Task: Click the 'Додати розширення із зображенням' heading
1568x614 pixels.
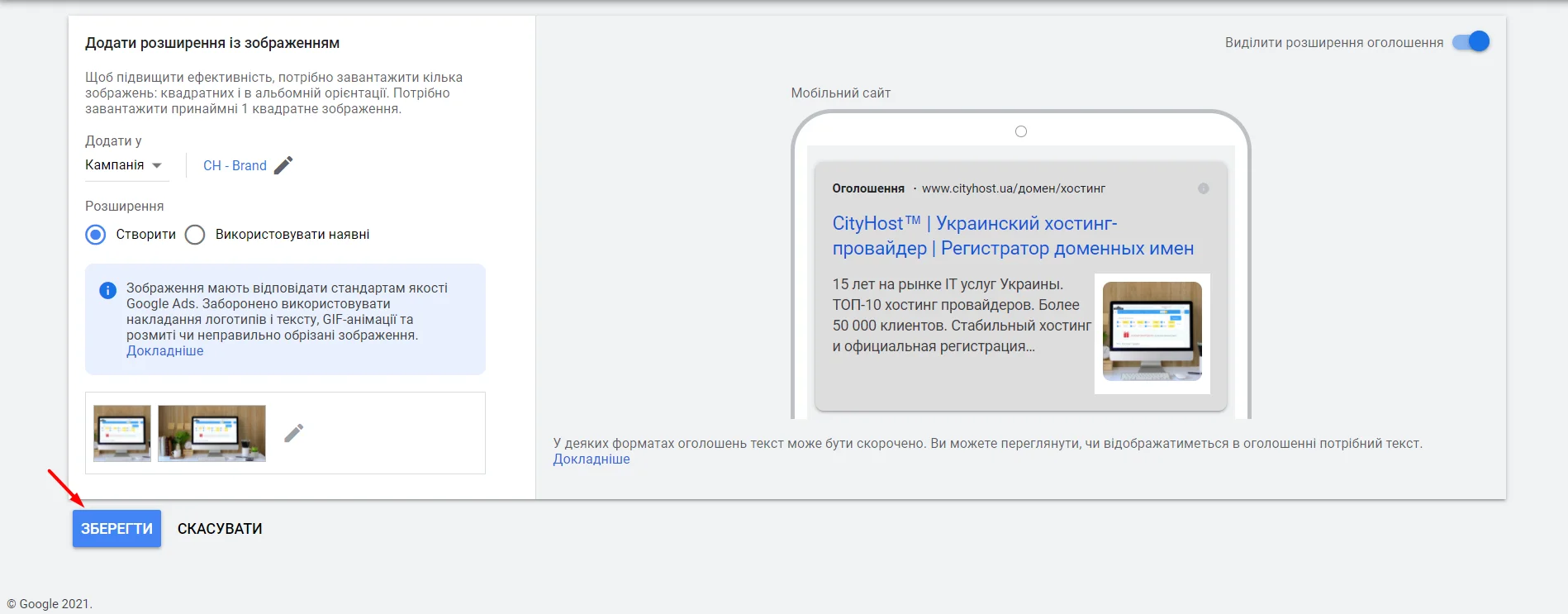Action: click(212, 43)
